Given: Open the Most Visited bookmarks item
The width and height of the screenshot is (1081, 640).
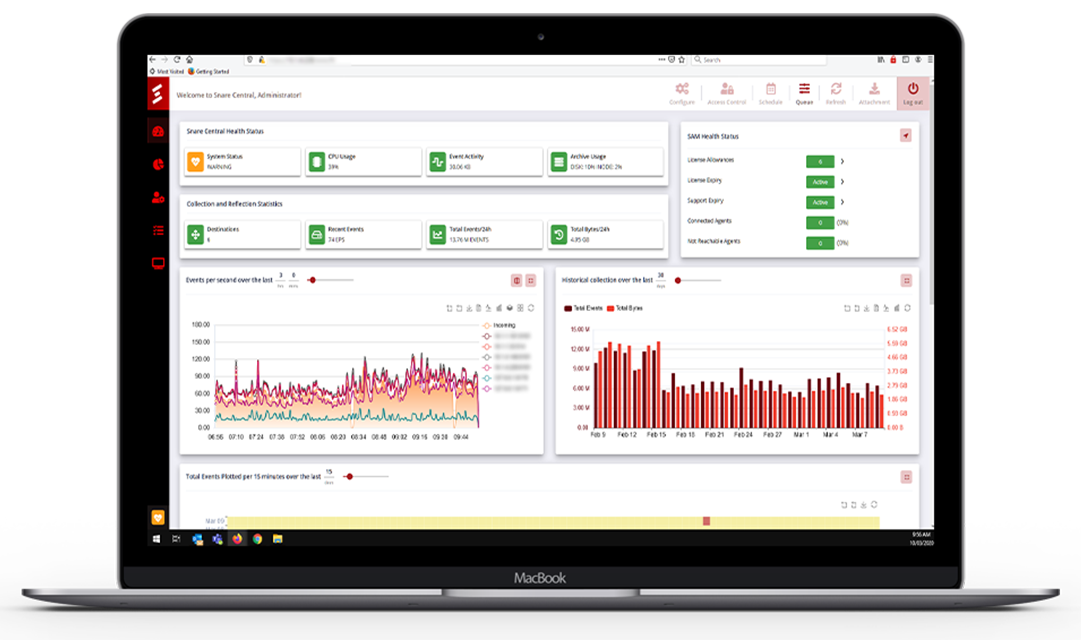Looking at the screenshot, I should pos(167,71).
